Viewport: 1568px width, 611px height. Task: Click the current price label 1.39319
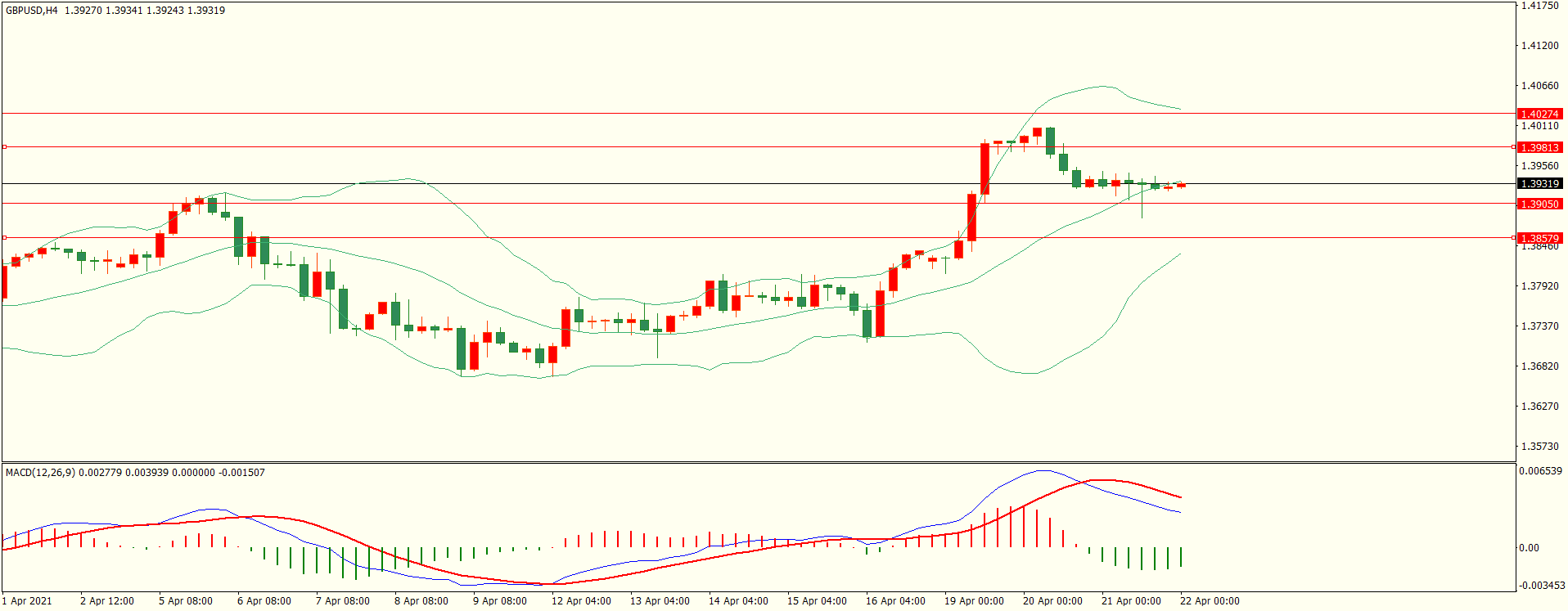pyautogui.click(x=1539, y=184)
